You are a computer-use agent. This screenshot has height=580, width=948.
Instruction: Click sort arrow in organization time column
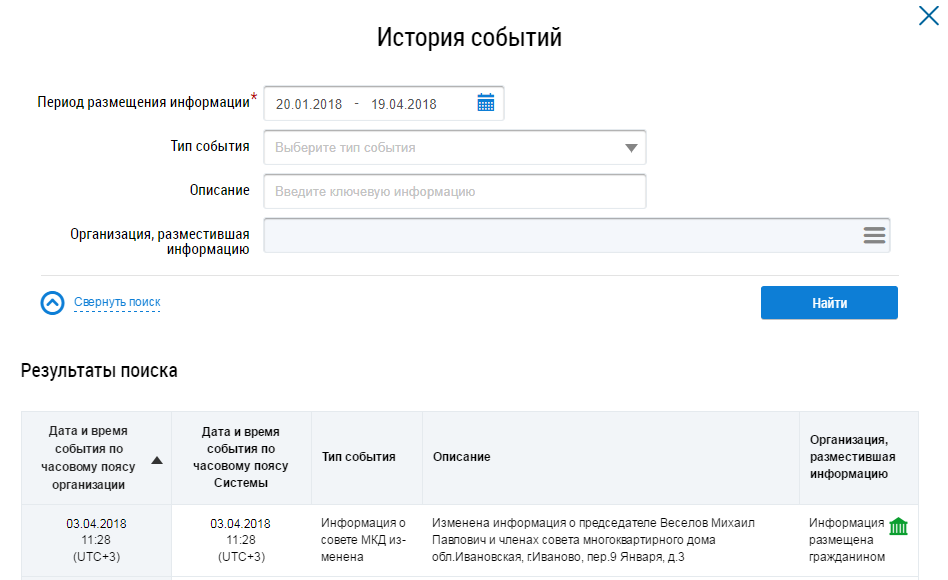coord(157,460)
